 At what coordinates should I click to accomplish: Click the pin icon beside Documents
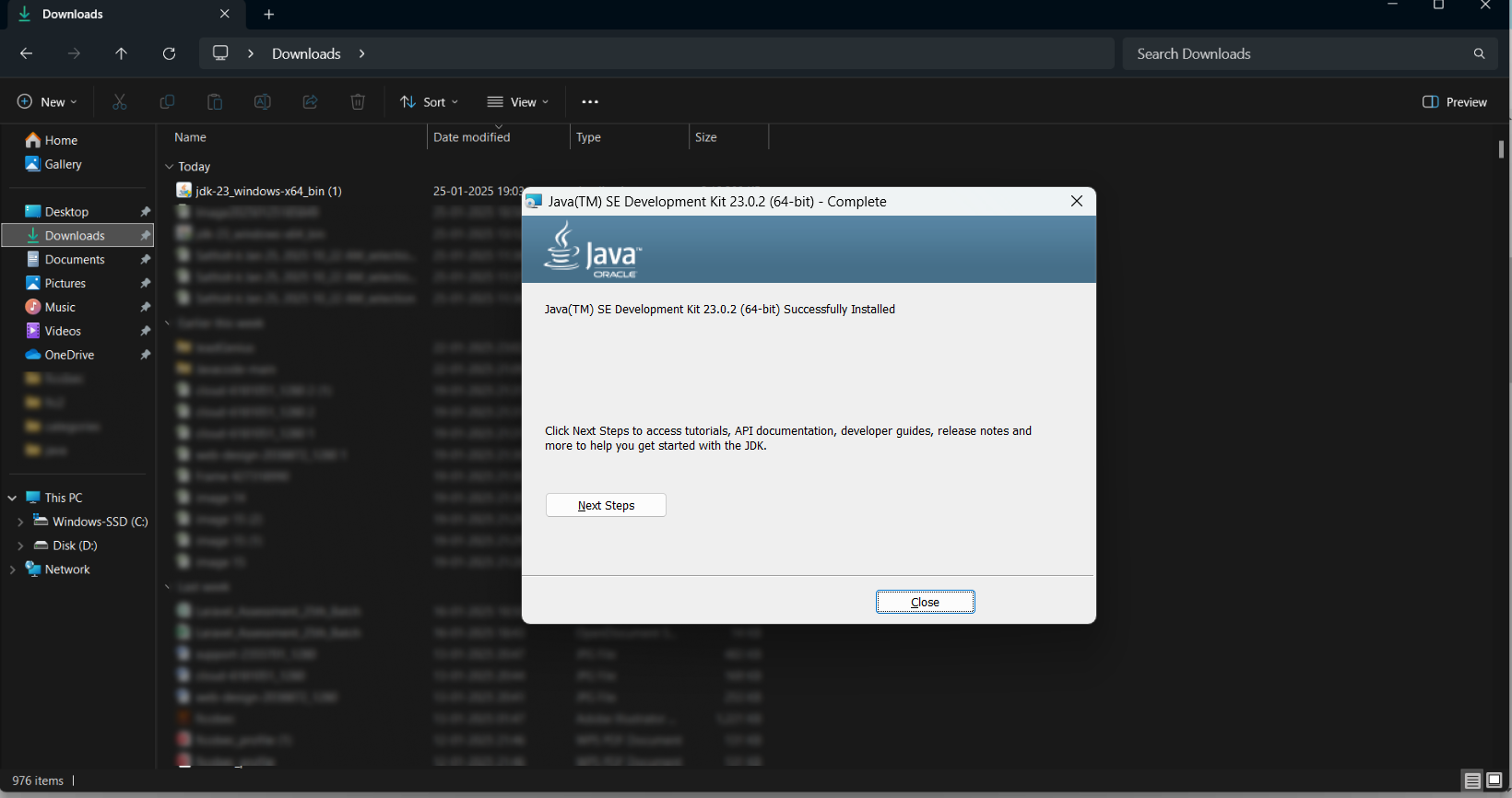(145, 260)
